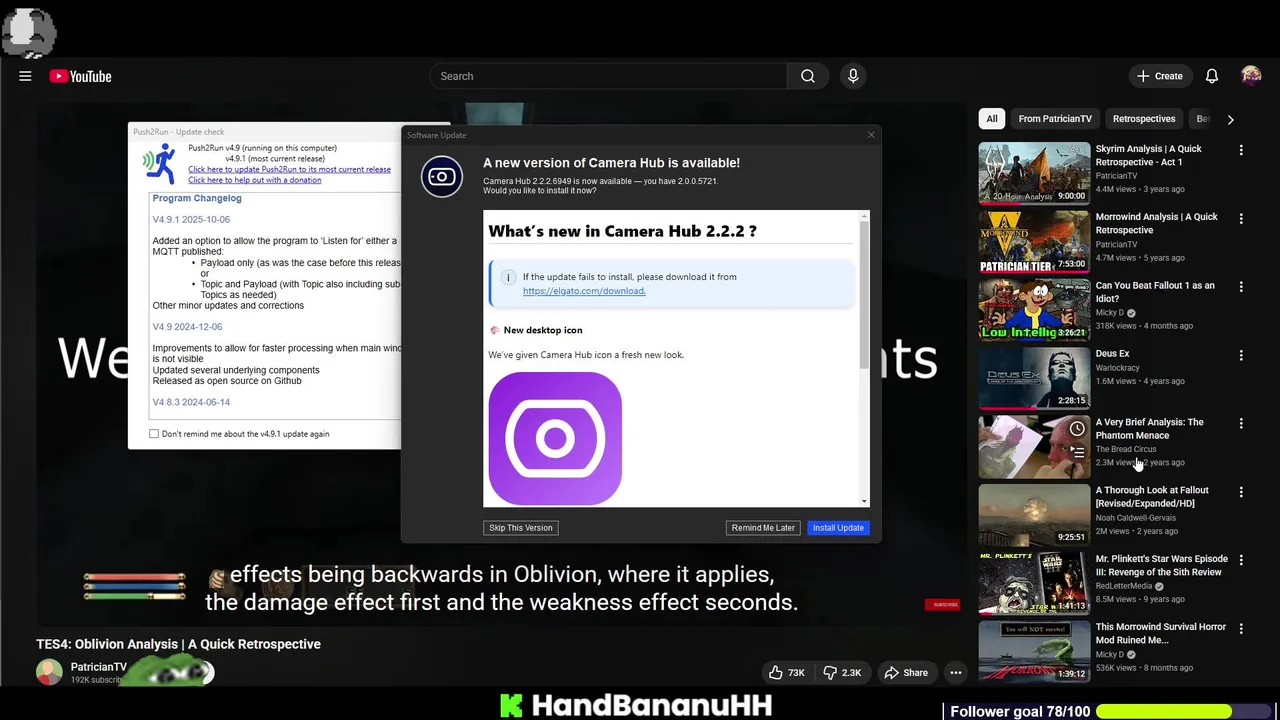The width and height of the screenshot is (1280, 720).
Task: Add Phantom Menace video to queue icon
Action: pyautogui.click(x=1077, y=452)
